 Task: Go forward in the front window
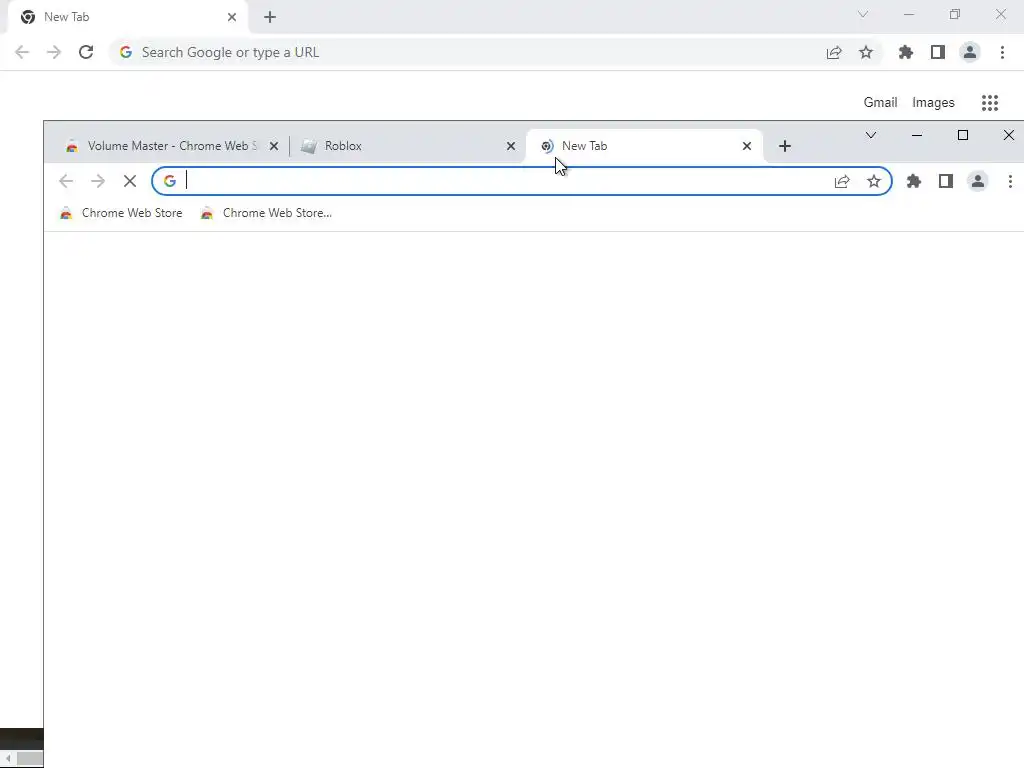click(98, 181)
